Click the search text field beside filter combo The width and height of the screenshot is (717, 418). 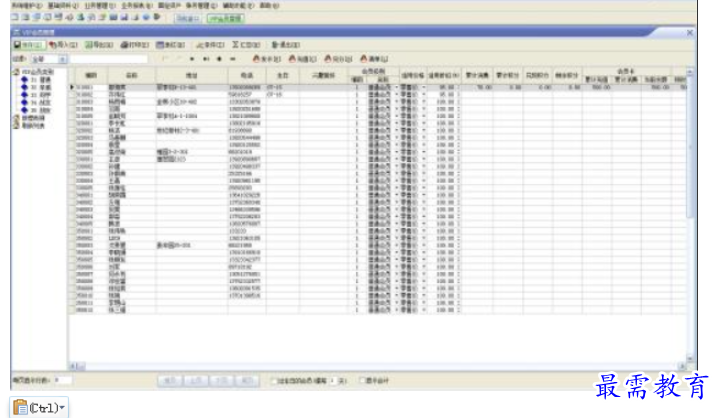[x=108, y=59]
